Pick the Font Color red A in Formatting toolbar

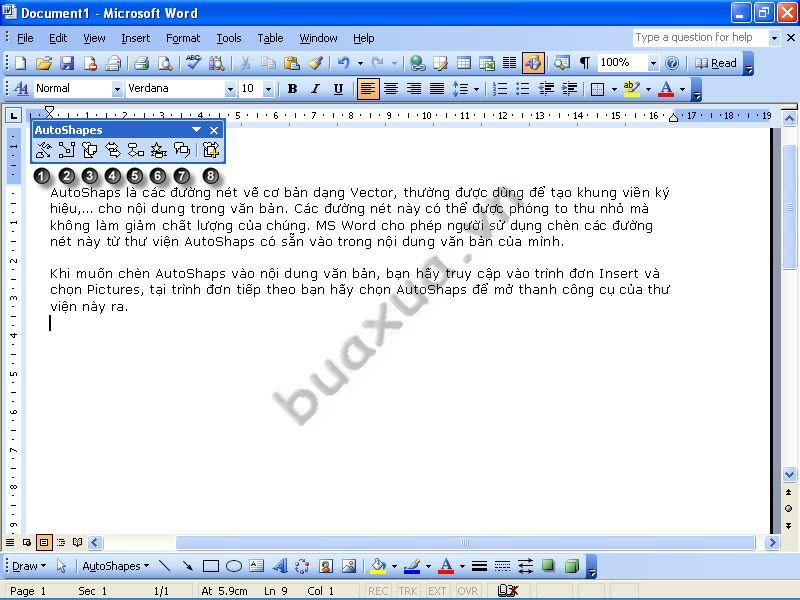coord(666,89)
